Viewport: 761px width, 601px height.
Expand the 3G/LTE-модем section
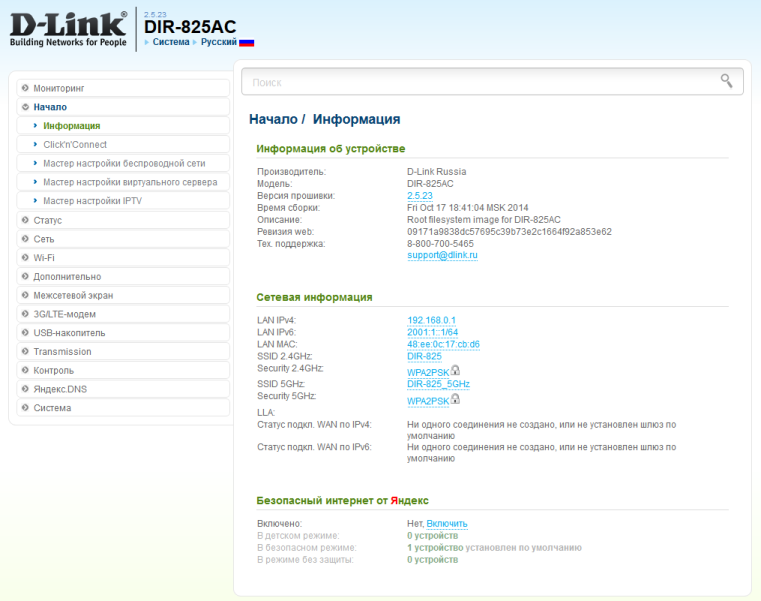[123, 314]
